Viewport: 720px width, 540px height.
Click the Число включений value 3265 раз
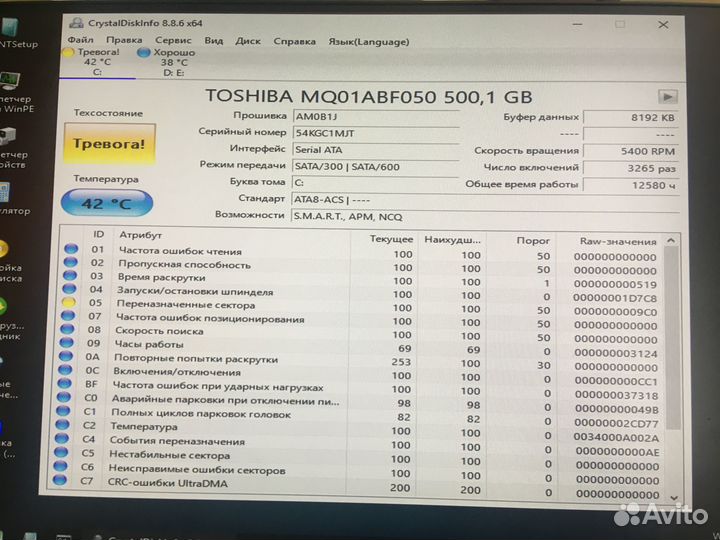tap(631, 168)
